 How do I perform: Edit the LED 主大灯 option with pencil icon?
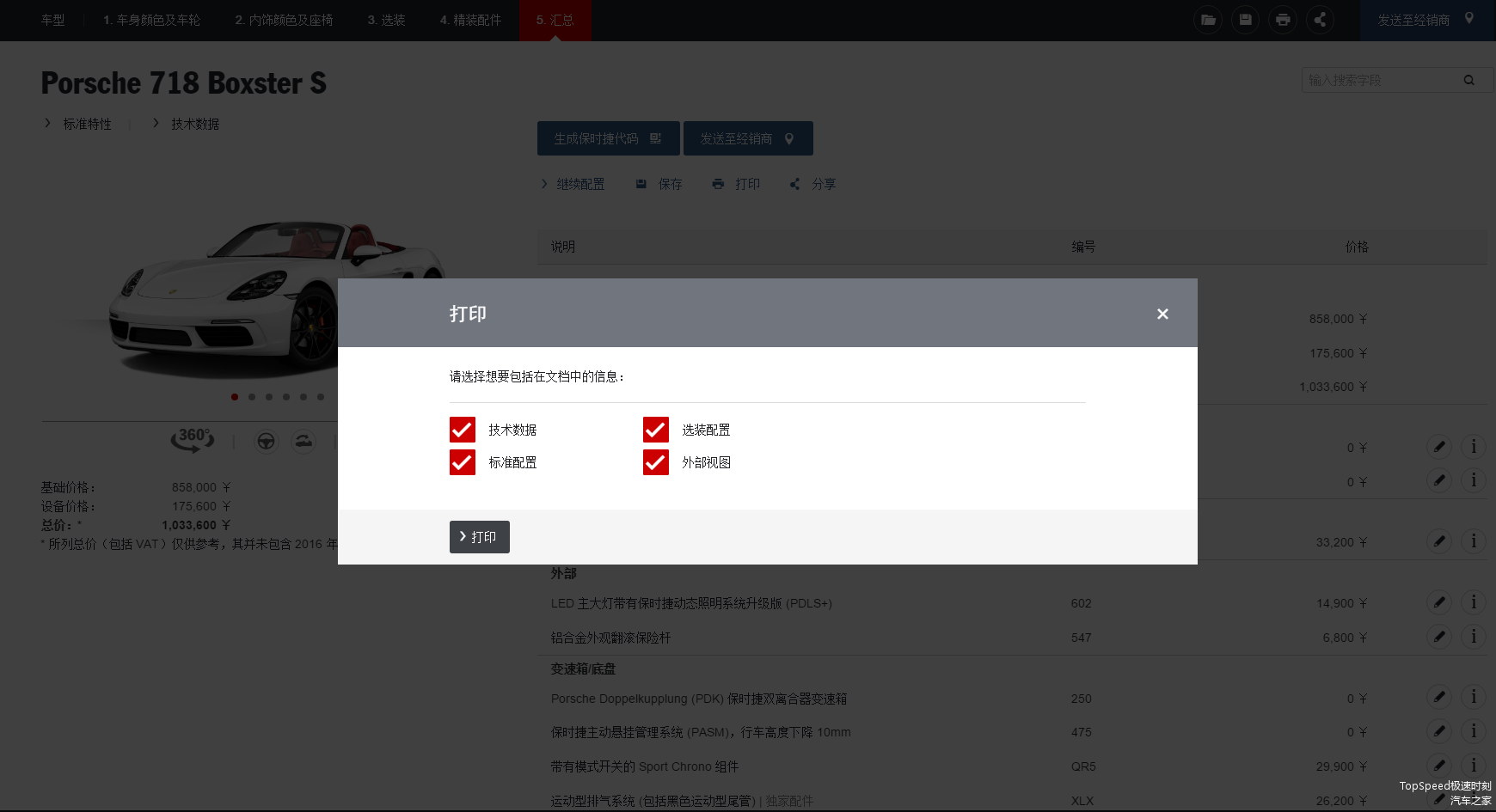coord(1438,602)
